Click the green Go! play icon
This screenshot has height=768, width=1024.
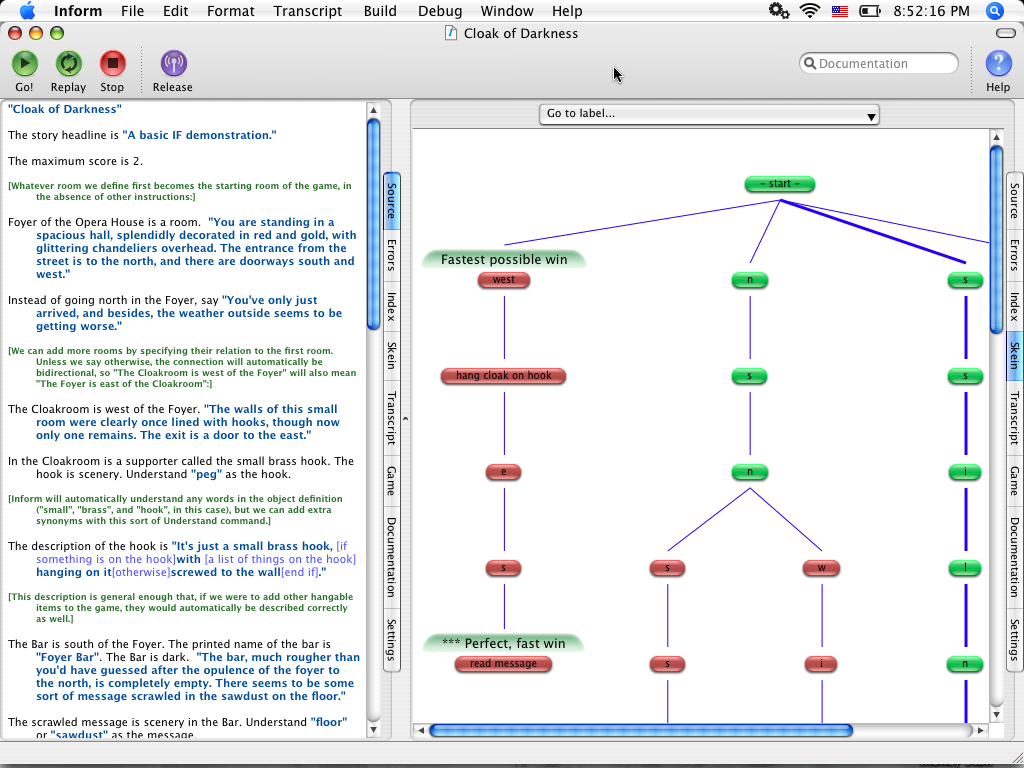pyautogui.click(x=25, y=63)
